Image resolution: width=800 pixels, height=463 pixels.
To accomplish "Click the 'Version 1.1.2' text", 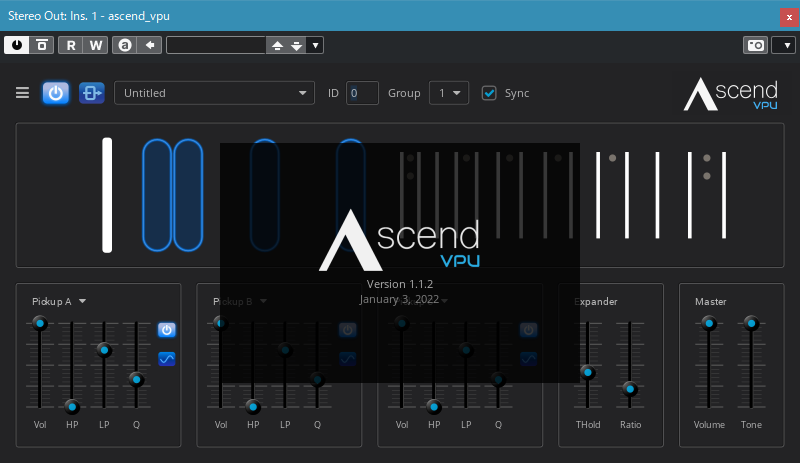I will pyautogui.click(x=400, y=284).
